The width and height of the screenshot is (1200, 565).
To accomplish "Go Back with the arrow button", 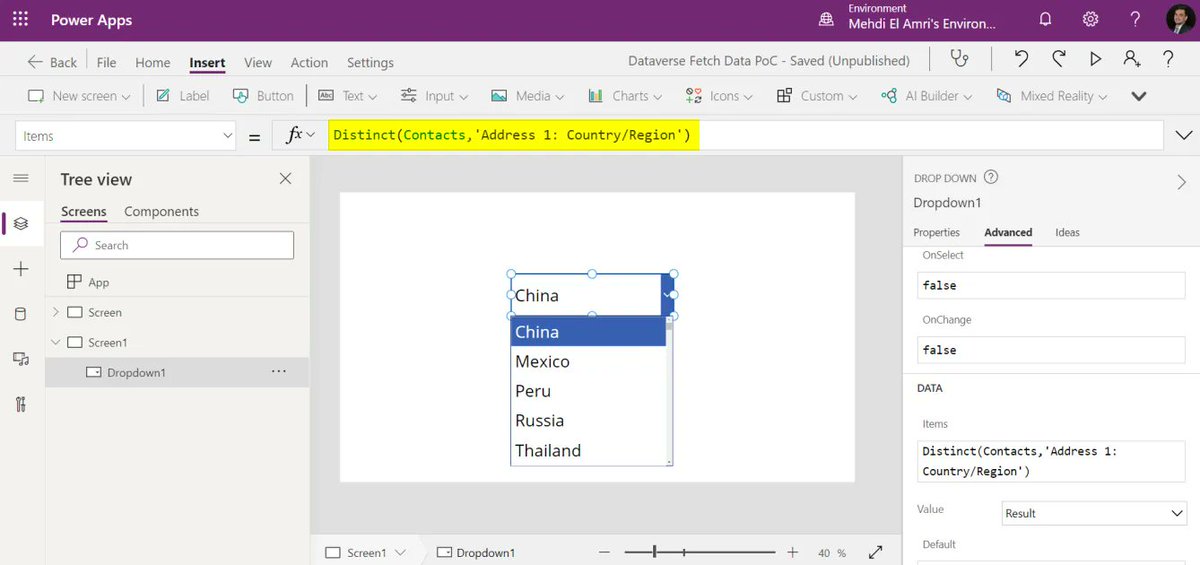I will coord(52,62).
